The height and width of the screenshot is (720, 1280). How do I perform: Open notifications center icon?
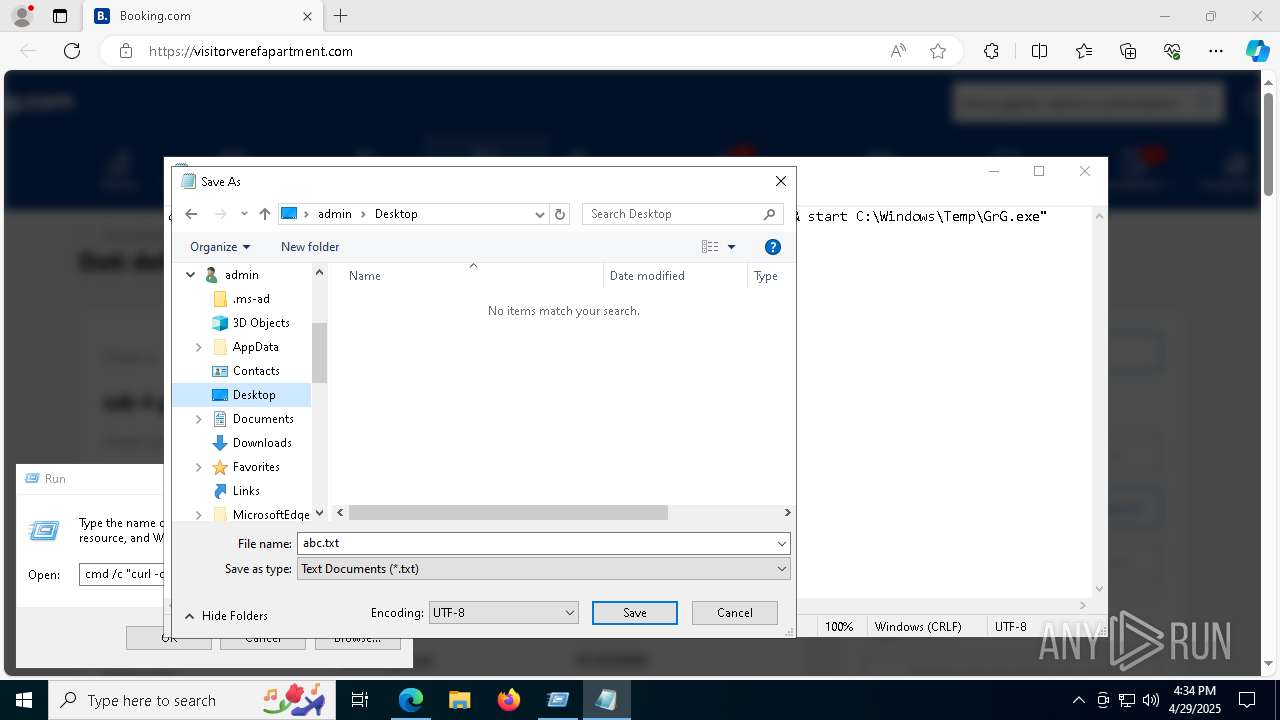point(1247,700)
